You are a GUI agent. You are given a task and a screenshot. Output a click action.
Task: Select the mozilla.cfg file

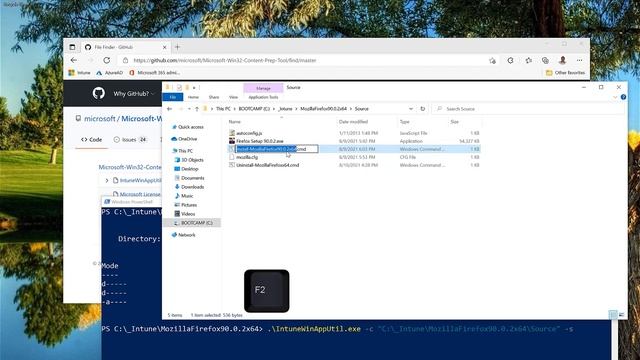pos(247,157)
